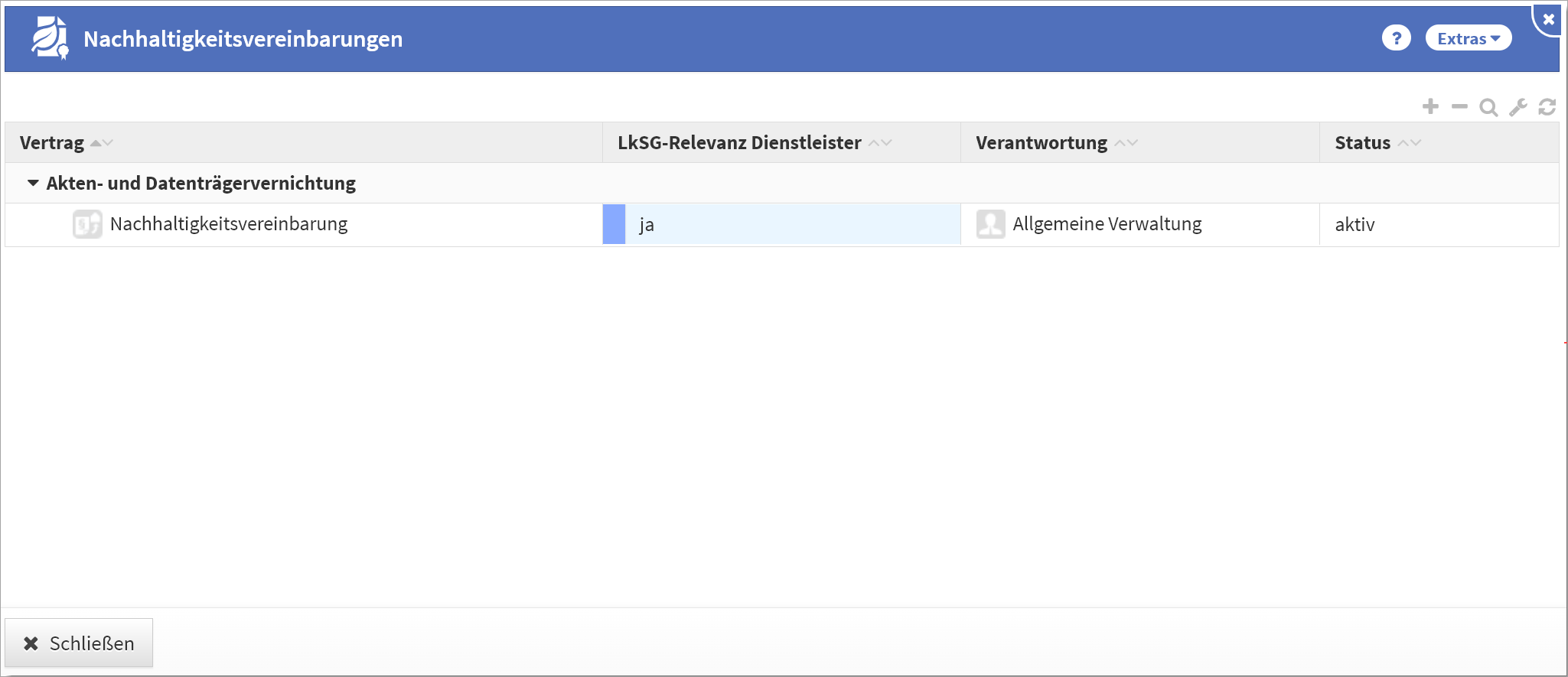Sort by the Status column header
Screen dimensions: 1568x677
click(x=1362, y=143)
